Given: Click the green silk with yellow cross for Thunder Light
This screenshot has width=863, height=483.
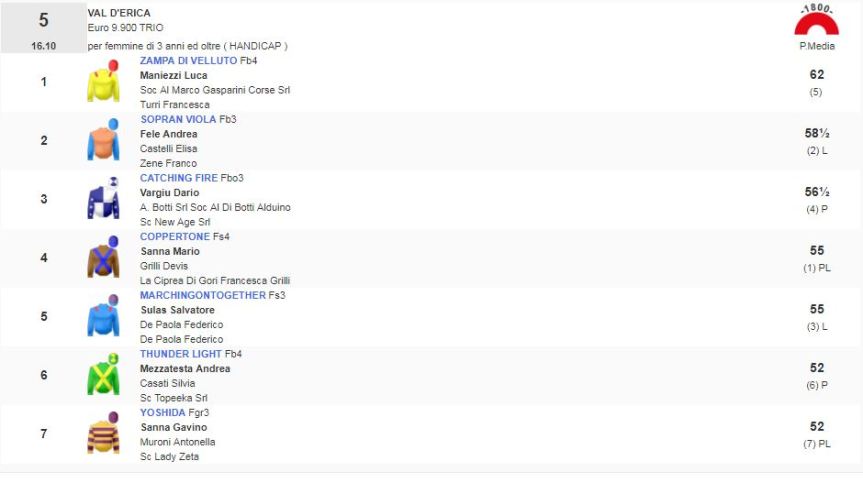Looking at the screenshot, I should 103,375.
